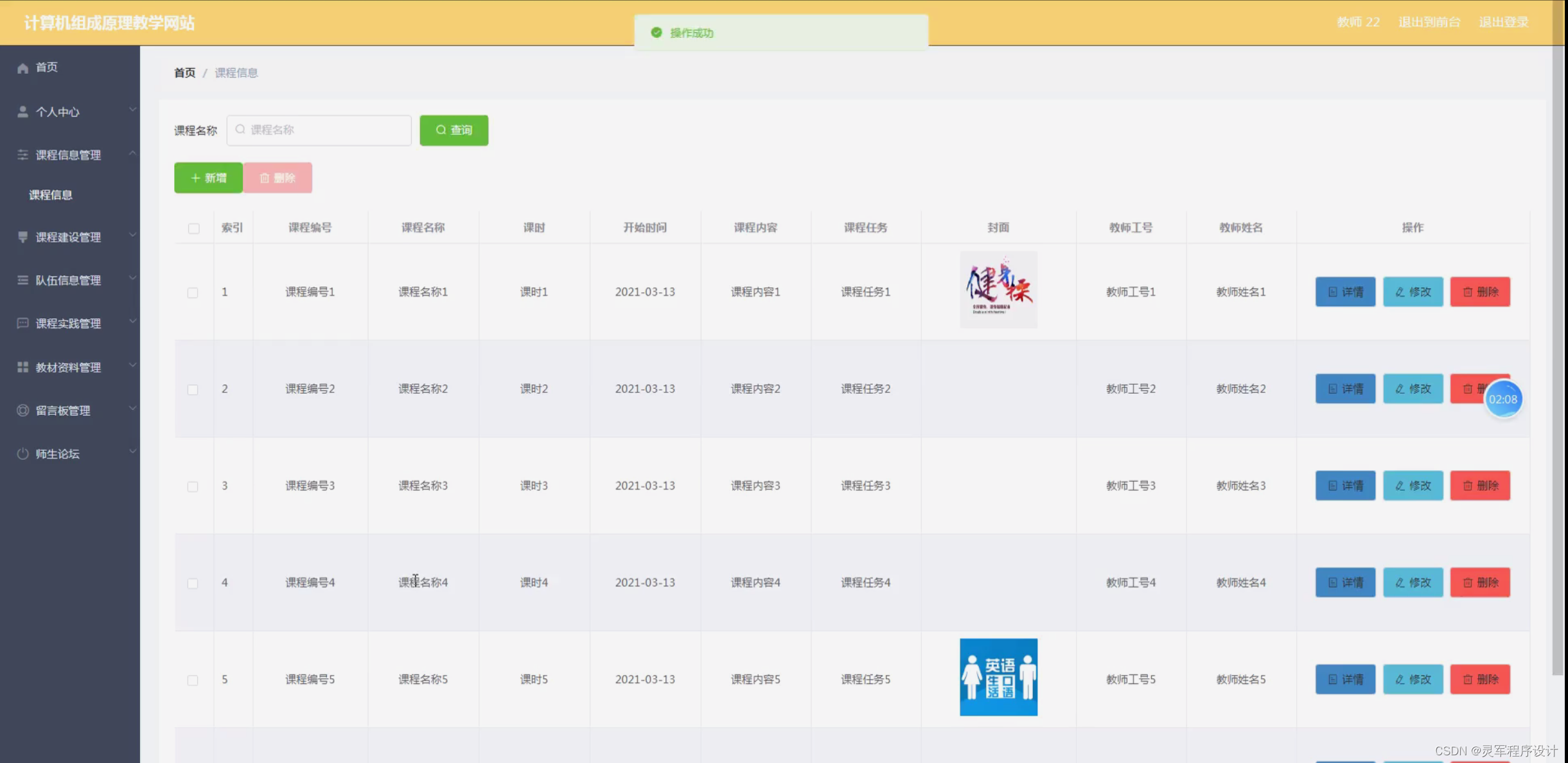Click the green 新增 button
The width and height of the screenshot is (1568, 763).
[x=208, y=178]
